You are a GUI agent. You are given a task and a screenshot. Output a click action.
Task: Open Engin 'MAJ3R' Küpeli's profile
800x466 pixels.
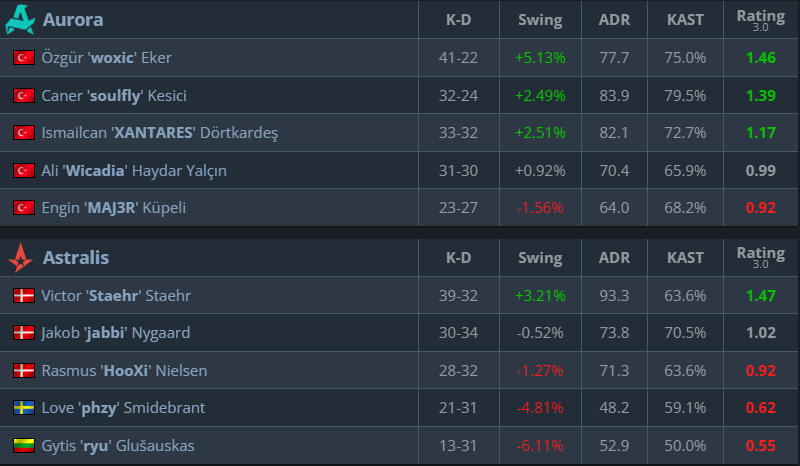tap(114, 208)
